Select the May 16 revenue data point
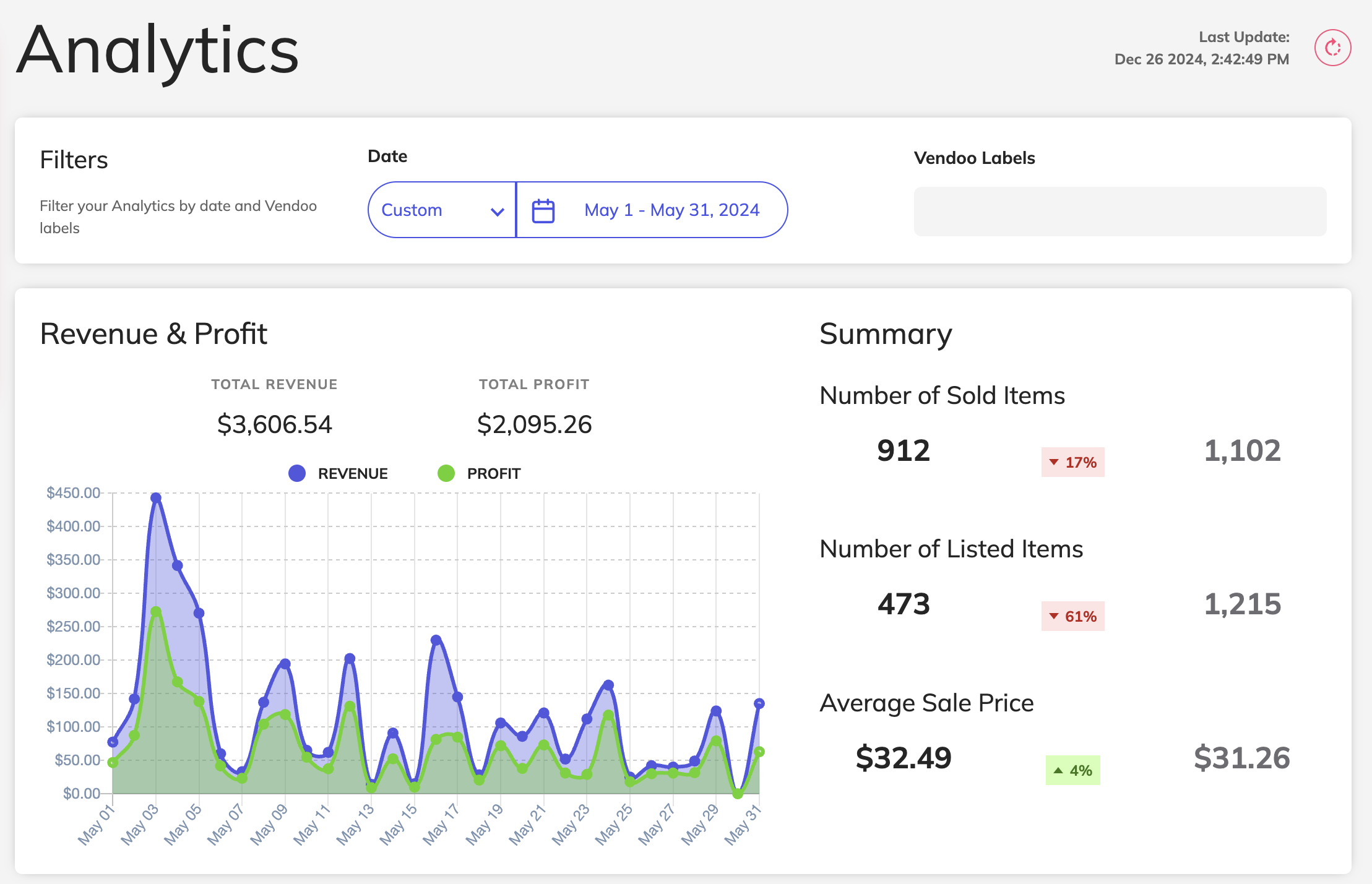1372x884 pixels. point(436,640)
